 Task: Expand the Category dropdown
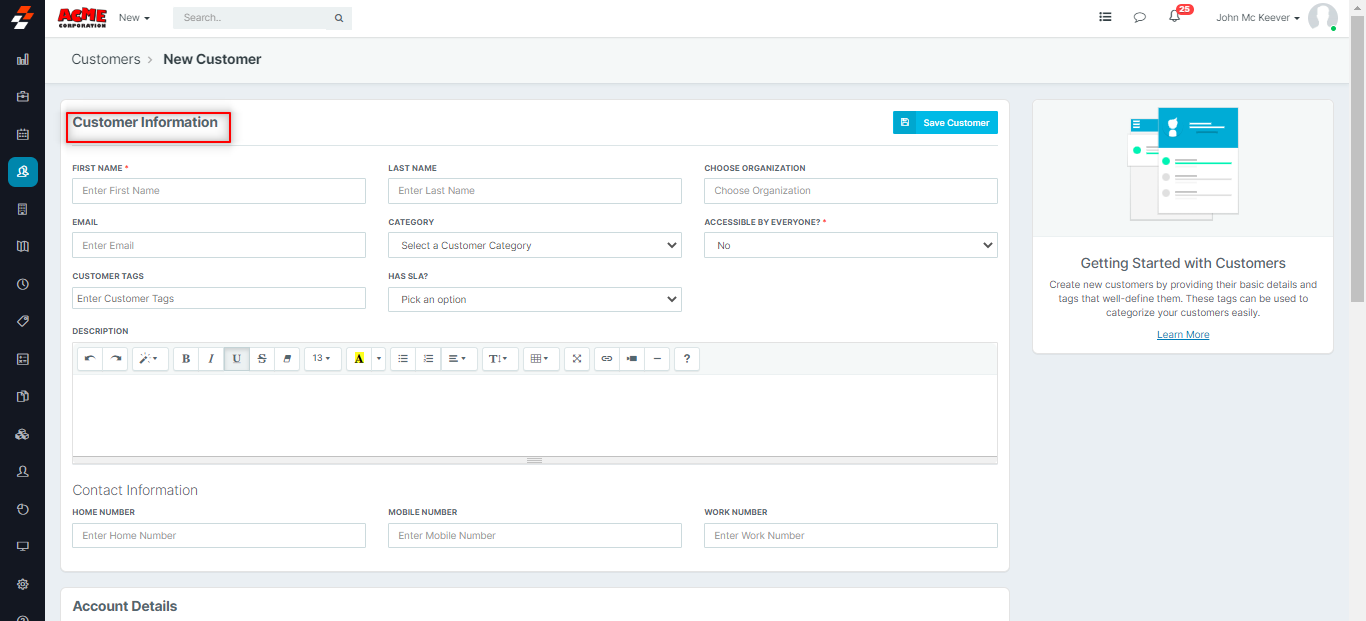pyautogui.click(x=534, y=245)
